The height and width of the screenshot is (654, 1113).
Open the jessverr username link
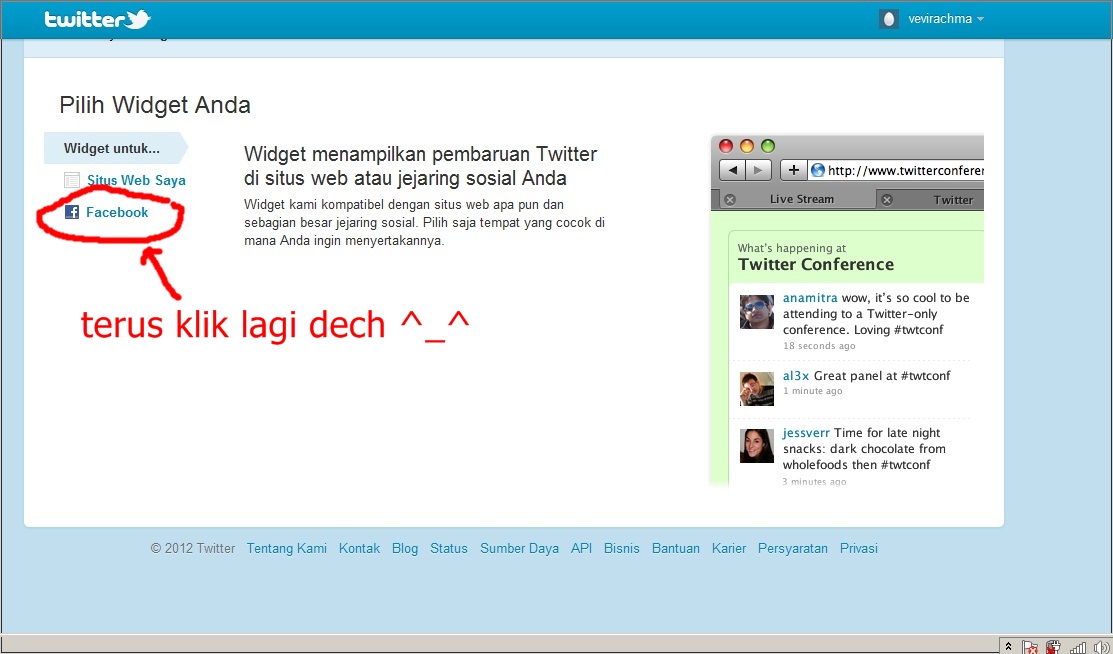pyautogui.click(x=806, y=433)
